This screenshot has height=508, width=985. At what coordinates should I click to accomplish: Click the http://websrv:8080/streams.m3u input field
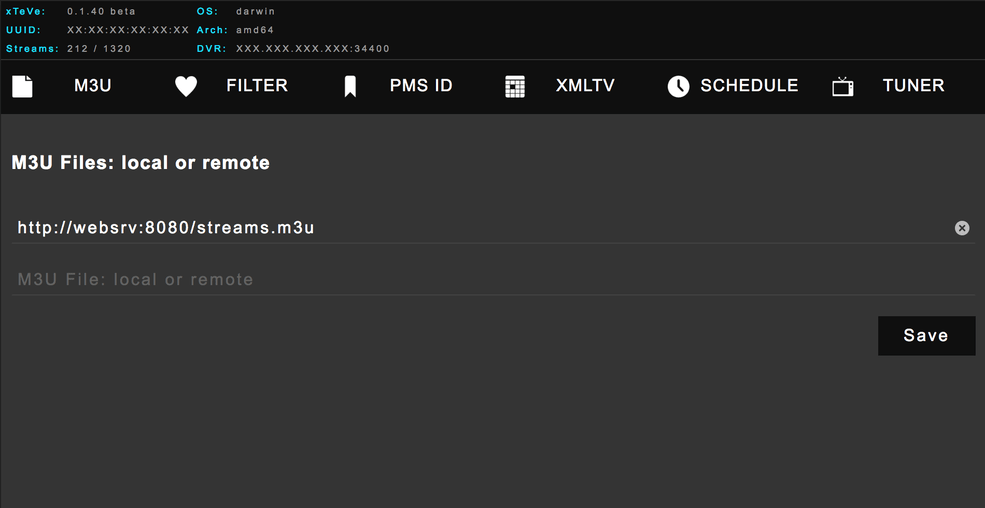[480, 228]
